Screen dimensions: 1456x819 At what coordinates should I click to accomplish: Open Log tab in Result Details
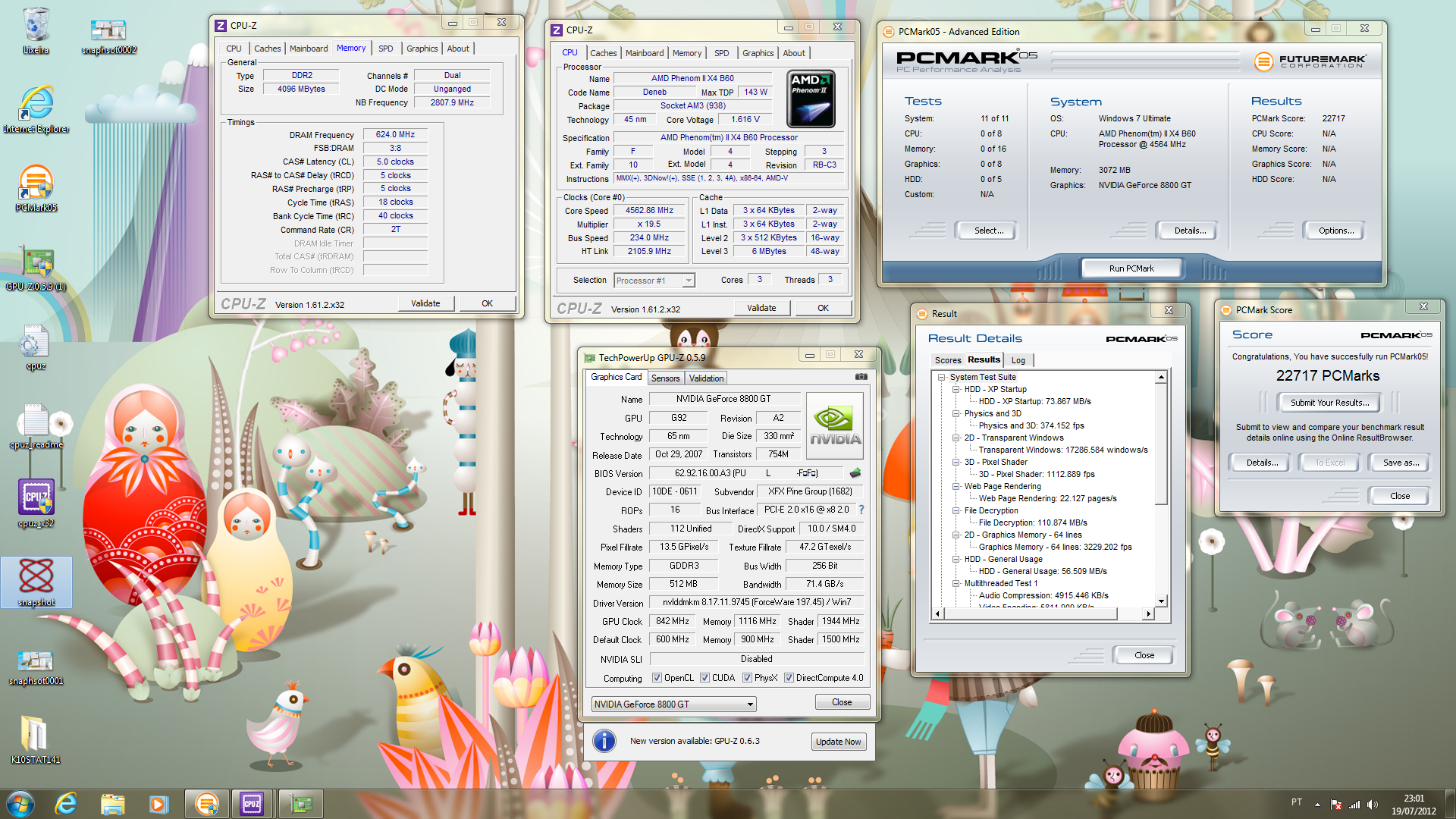point(1018,360)
